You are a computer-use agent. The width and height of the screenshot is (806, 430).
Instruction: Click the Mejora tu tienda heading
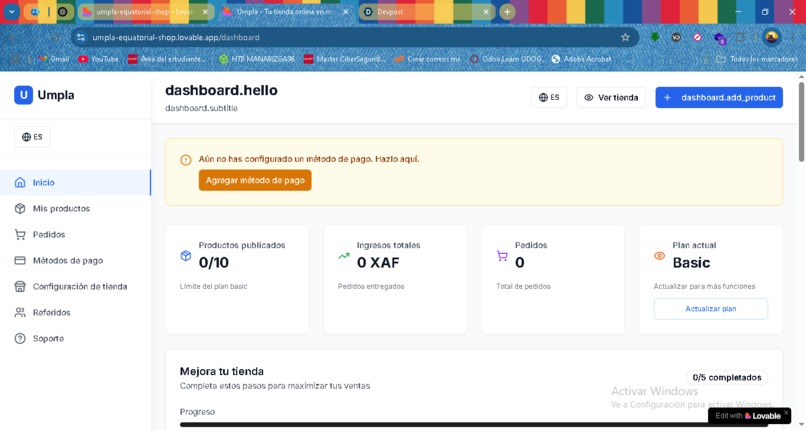[222, 371]
